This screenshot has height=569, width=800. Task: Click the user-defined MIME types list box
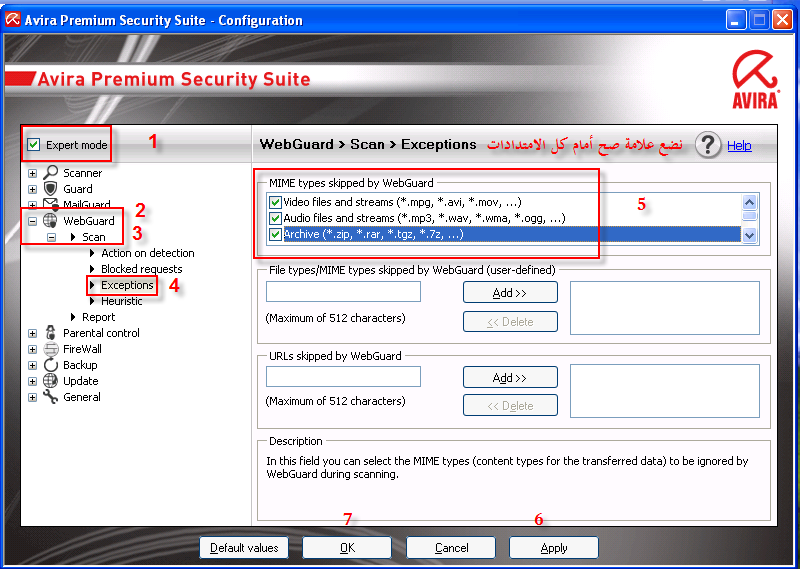(665, 308)
